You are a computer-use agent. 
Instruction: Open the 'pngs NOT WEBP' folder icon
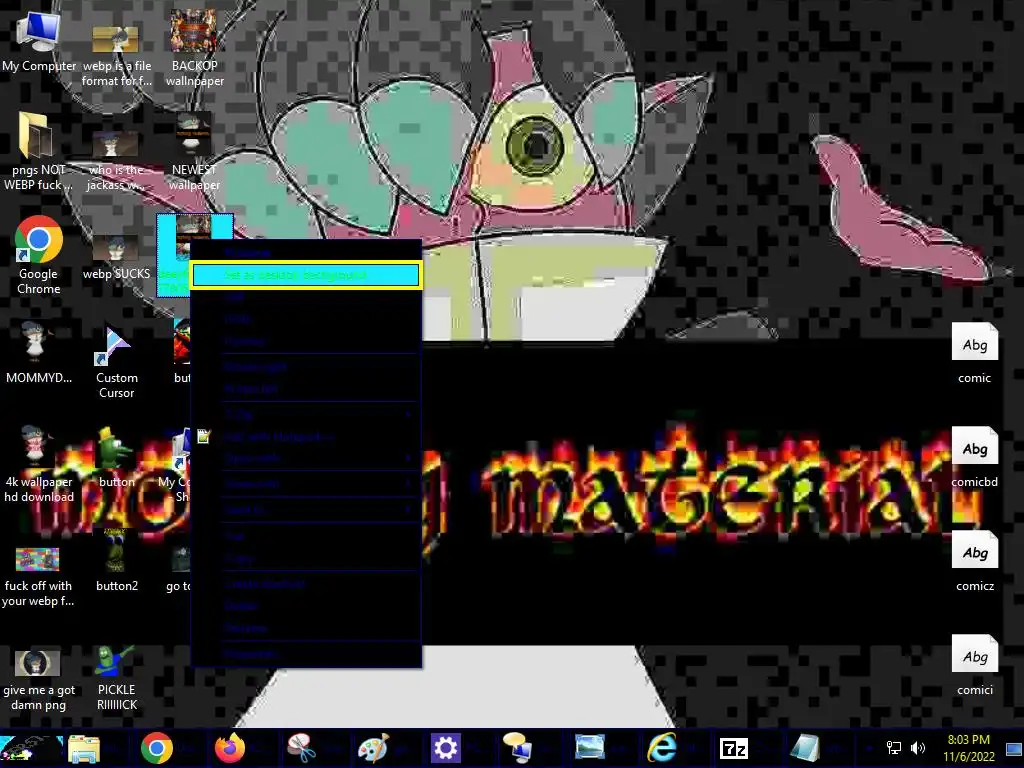pyautogui.click(x=37, y=150)
